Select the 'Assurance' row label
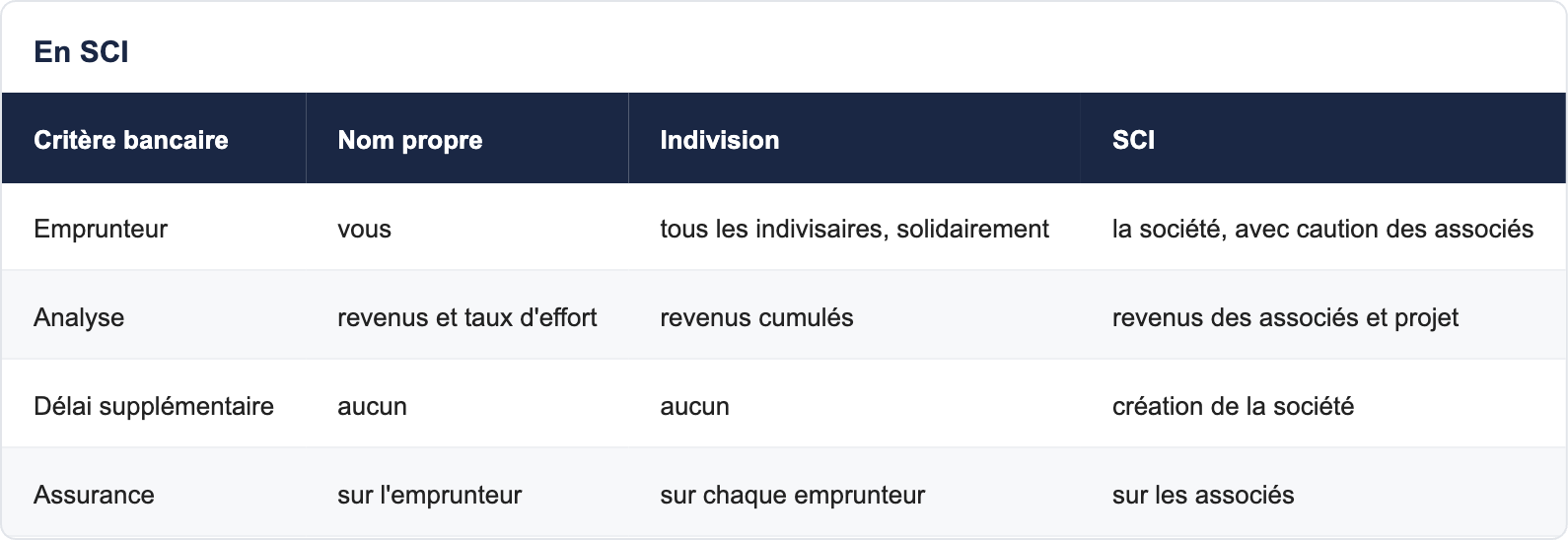The image size is (1568, 540). click(94, 495)
